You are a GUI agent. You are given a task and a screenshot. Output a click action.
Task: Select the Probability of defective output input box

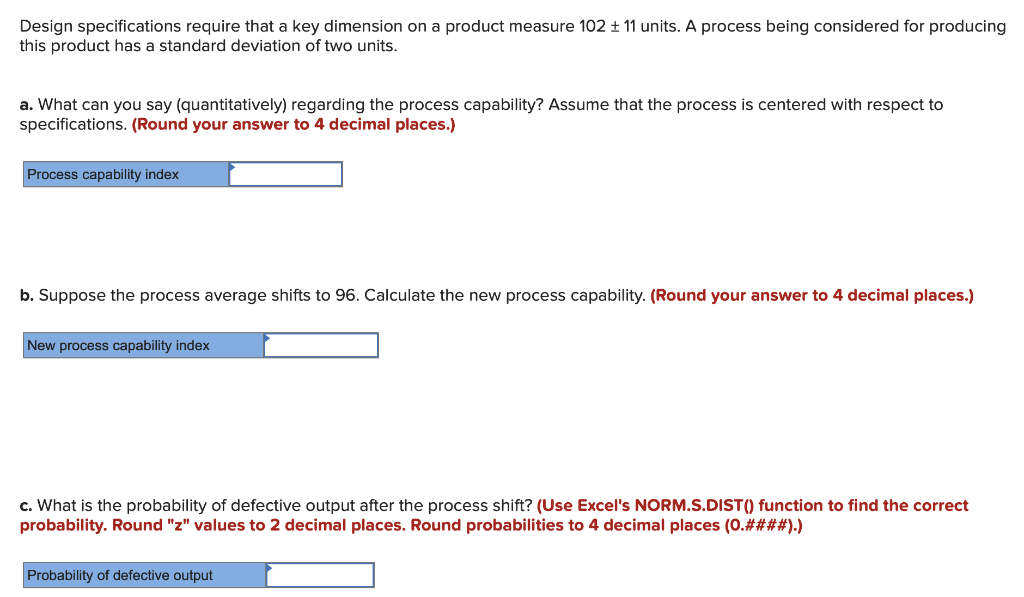(x=320, y=575)
